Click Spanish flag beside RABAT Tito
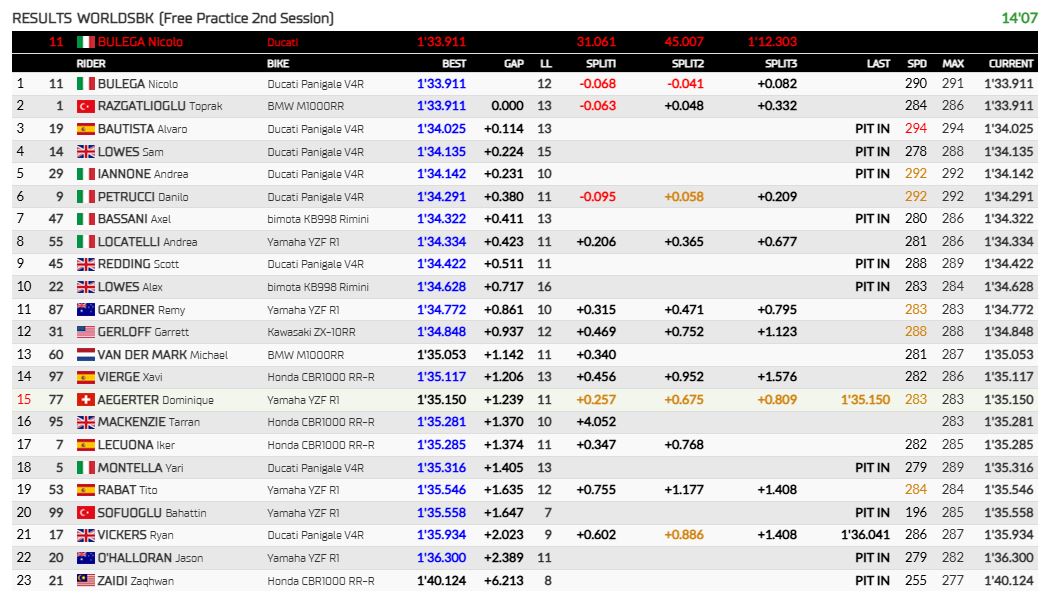 click(86, 490)
